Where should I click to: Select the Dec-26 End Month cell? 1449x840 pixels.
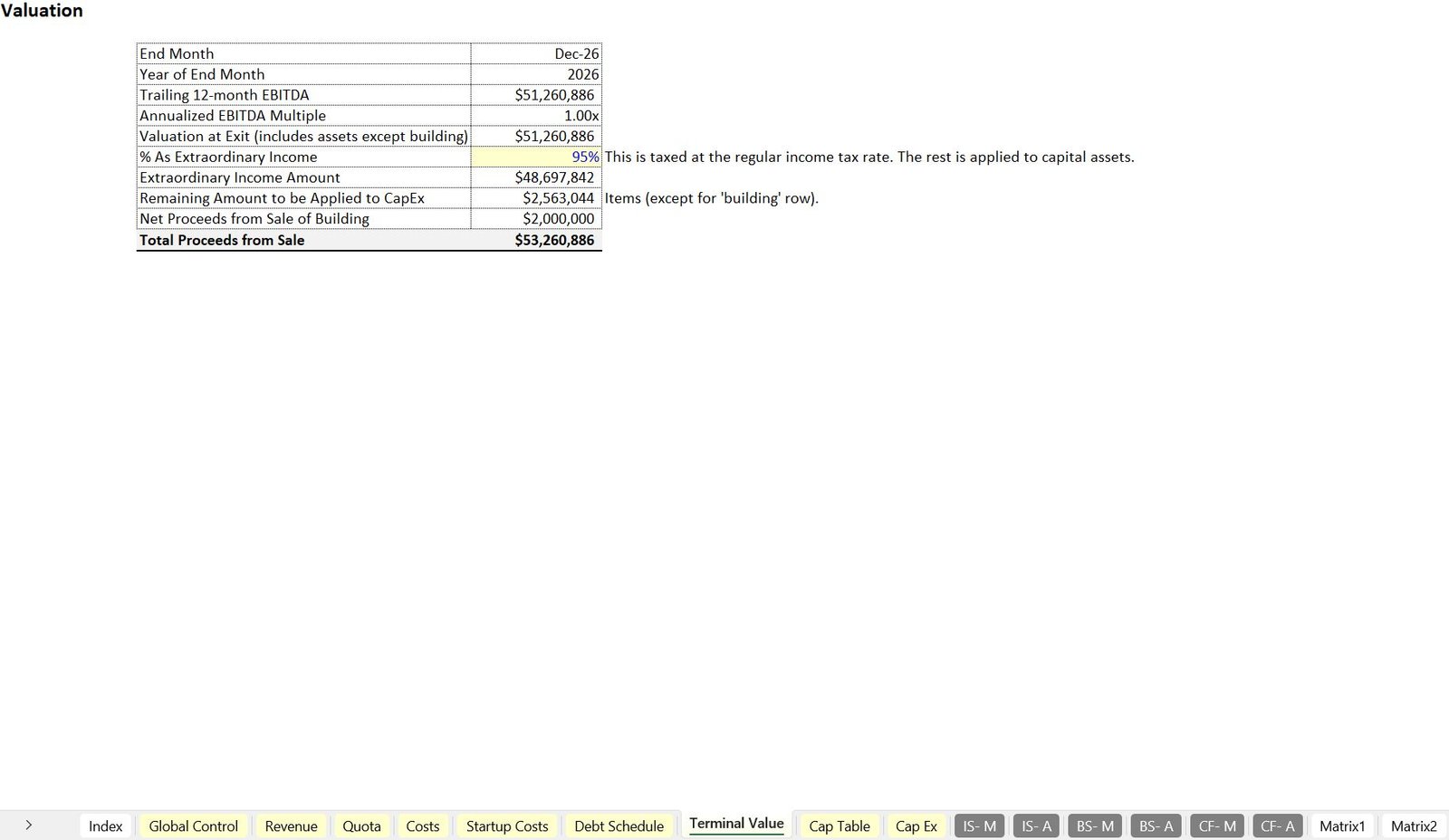536,54
